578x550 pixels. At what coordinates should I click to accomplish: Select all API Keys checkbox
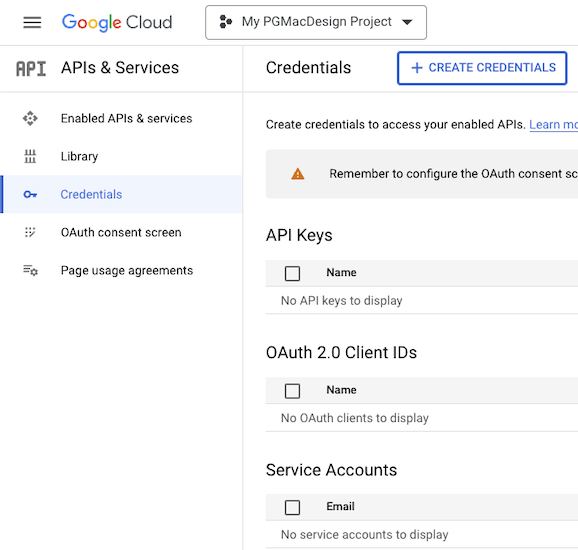292,274
